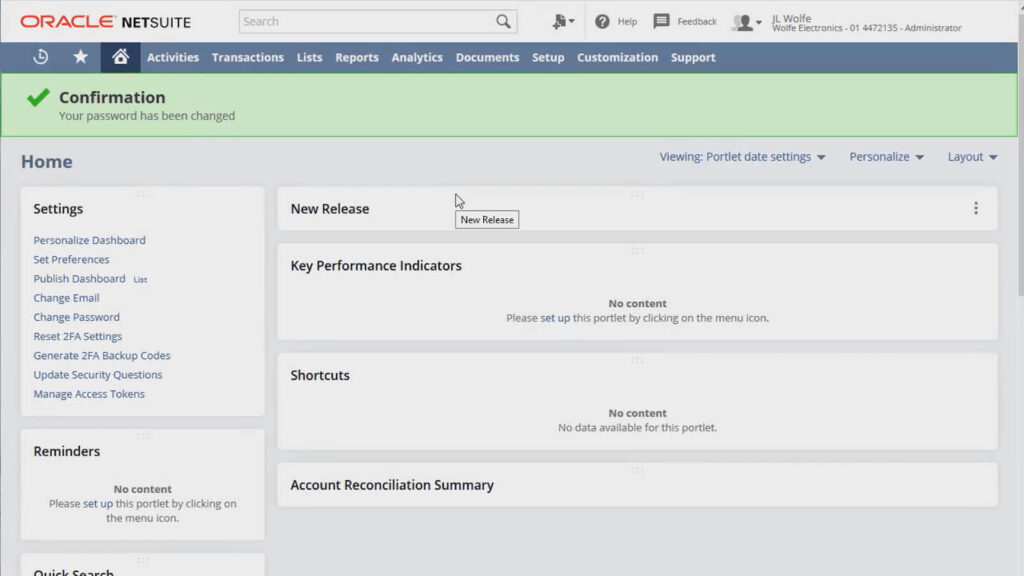Click the Personalize Dashboard link
The image size is (1024, 576).
[x=89, y=240]
